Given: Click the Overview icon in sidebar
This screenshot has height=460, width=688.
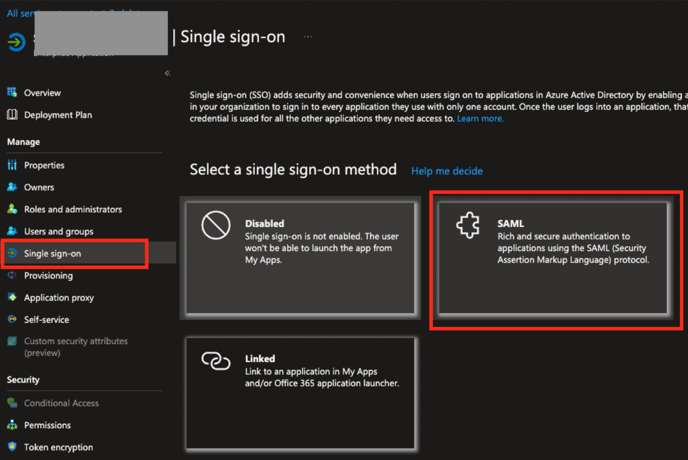Looking at the screenshot, I should pyautogui.click(x=13, y=93).
